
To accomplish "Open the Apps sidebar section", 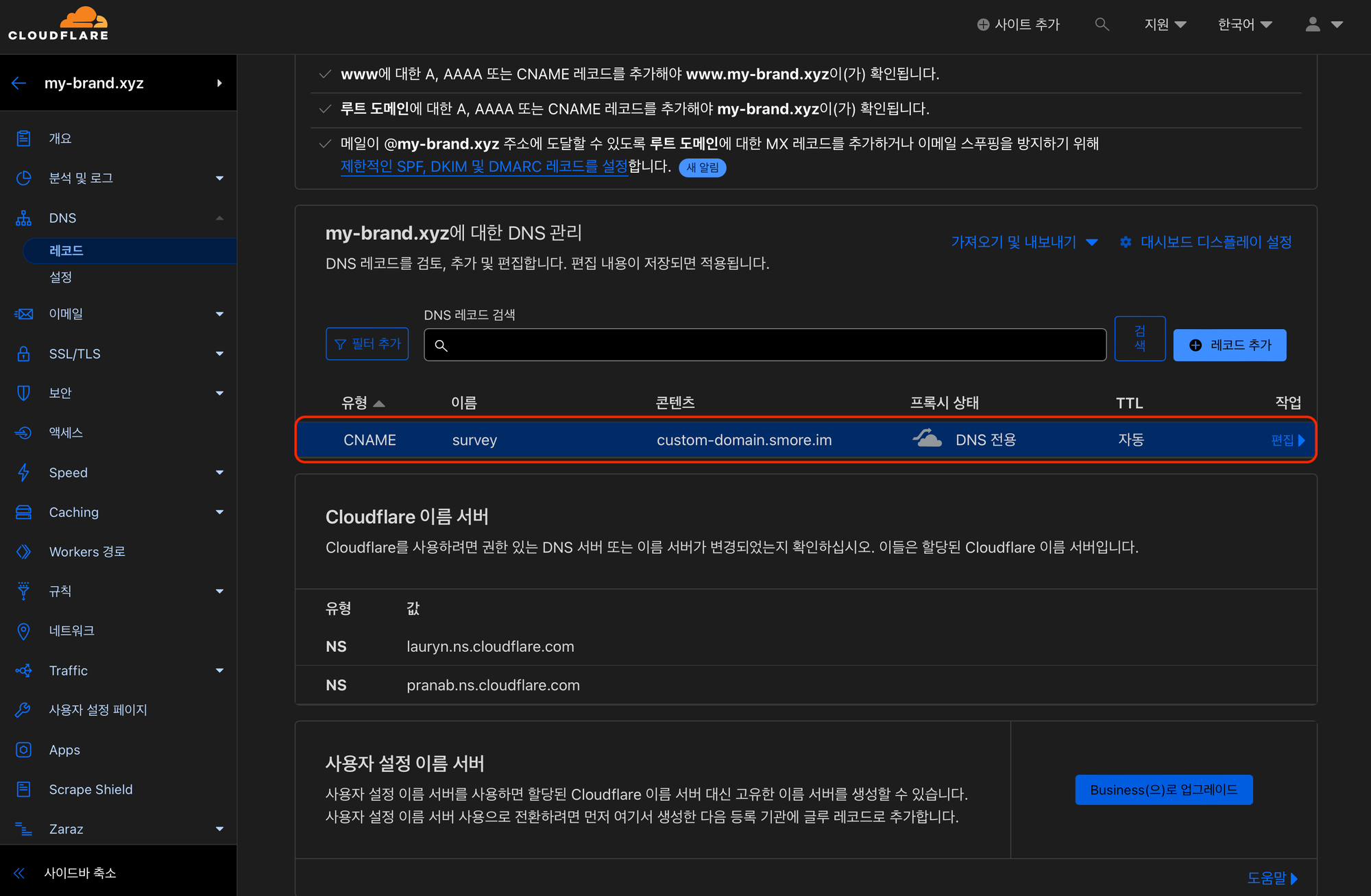I will point(64,750).
